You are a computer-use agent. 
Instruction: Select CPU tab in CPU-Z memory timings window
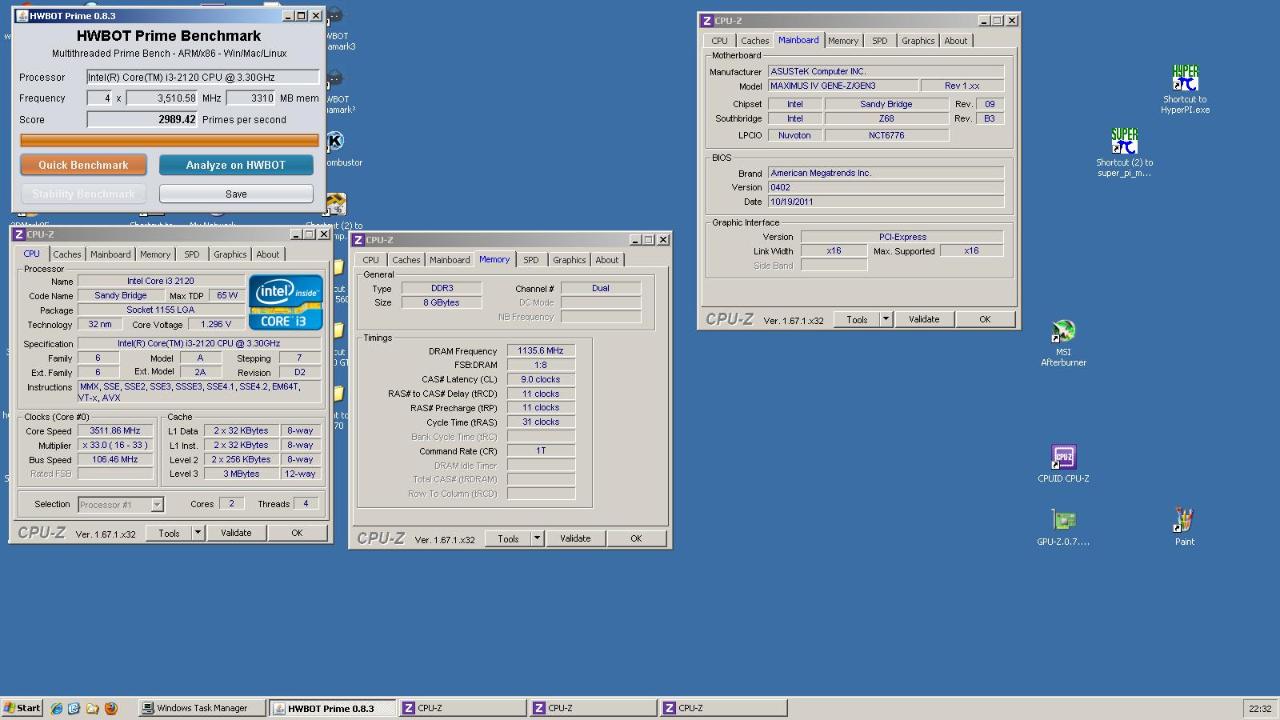point(371,260)
